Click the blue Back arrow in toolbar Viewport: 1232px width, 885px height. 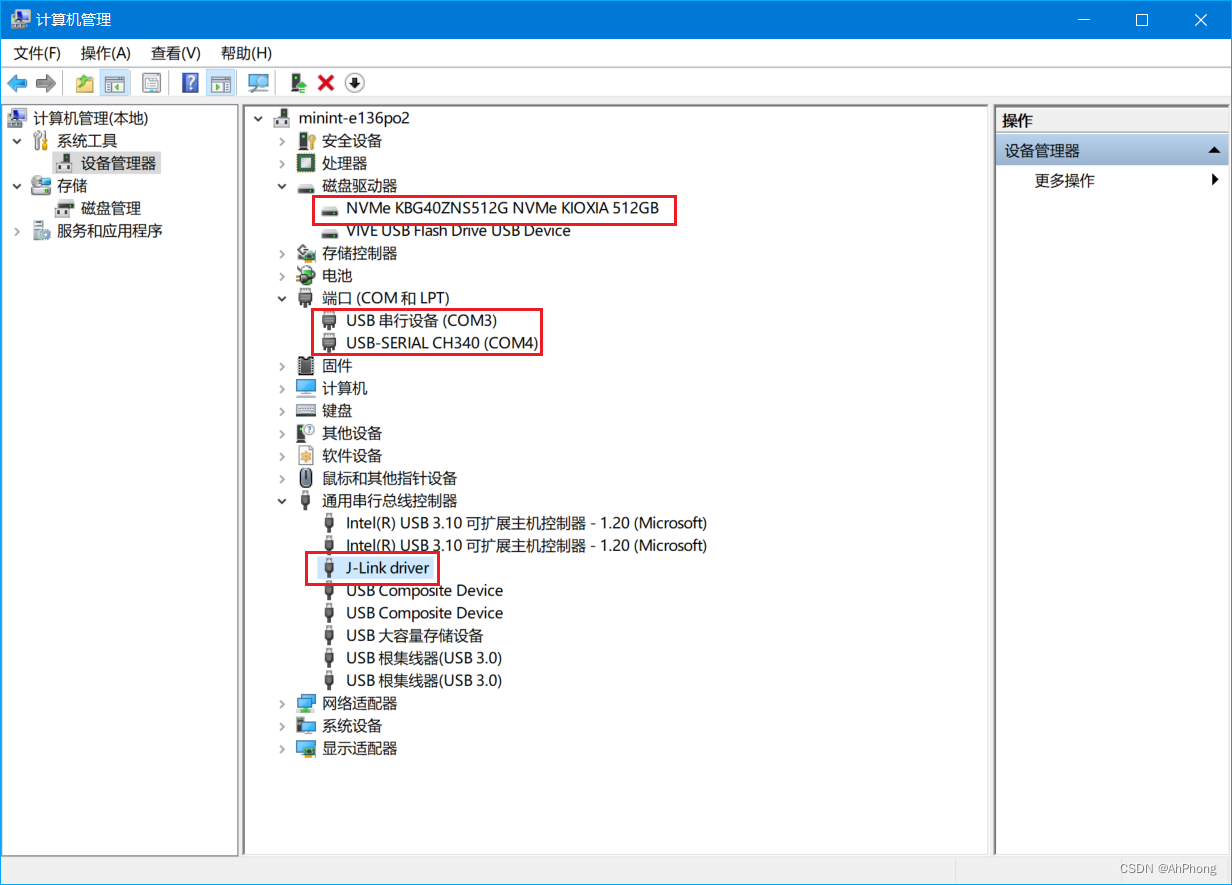[x=17, y=83]
